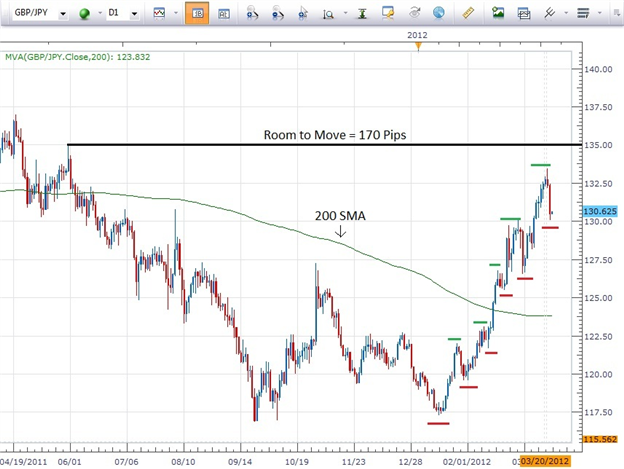Open the GBP/JPY symbol dropdown

[x=62, y=14]
